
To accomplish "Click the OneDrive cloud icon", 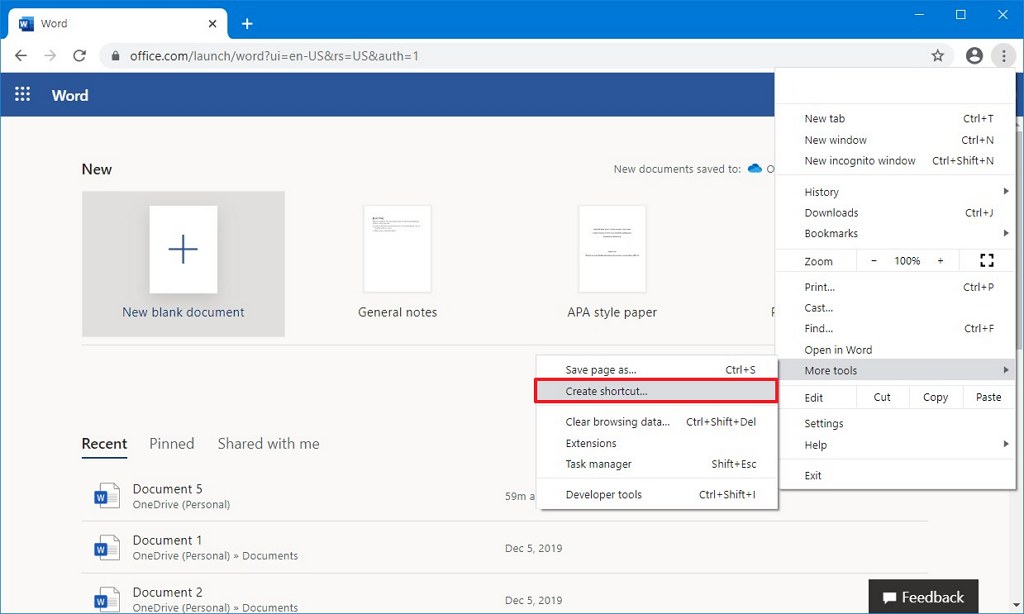I will (x=755, y=169).
